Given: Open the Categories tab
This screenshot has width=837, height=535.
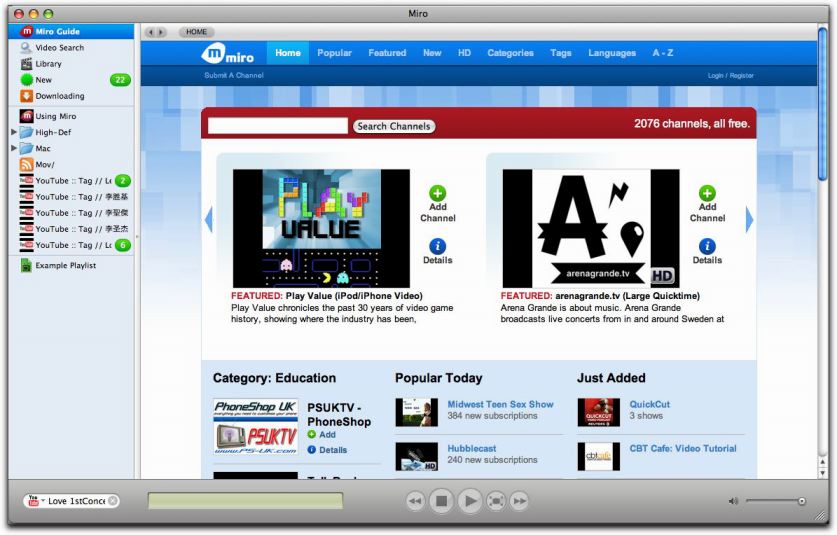Looking at the screenshot, I should tap(510, 53).
